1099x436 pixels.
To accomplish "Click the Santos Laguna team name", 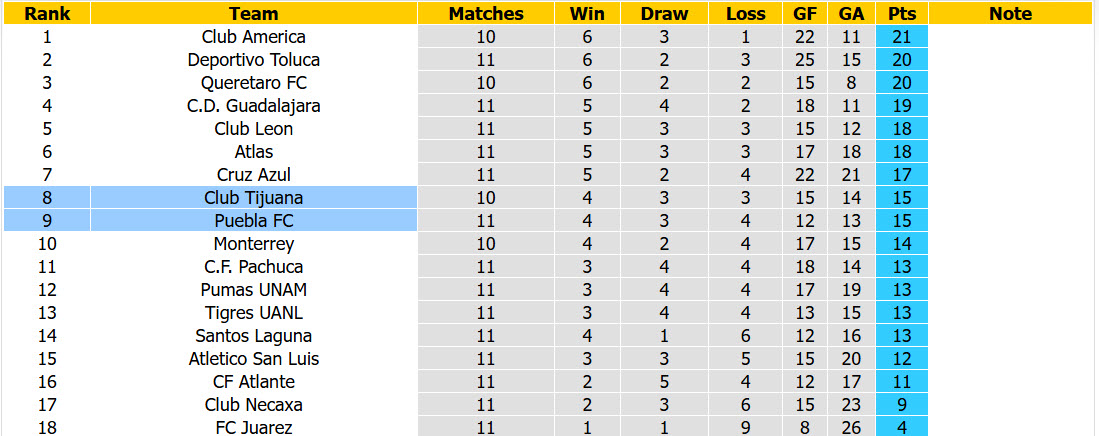I will [x=254, y=336].
